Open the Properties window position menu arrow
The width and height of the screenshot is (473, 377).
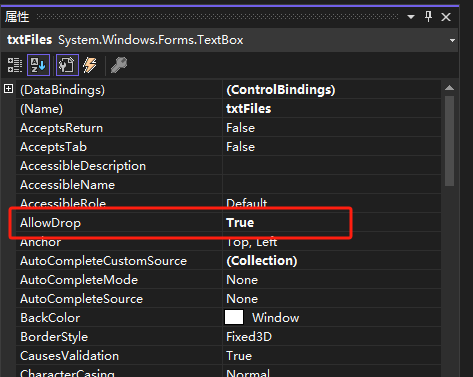coord(411,17)
